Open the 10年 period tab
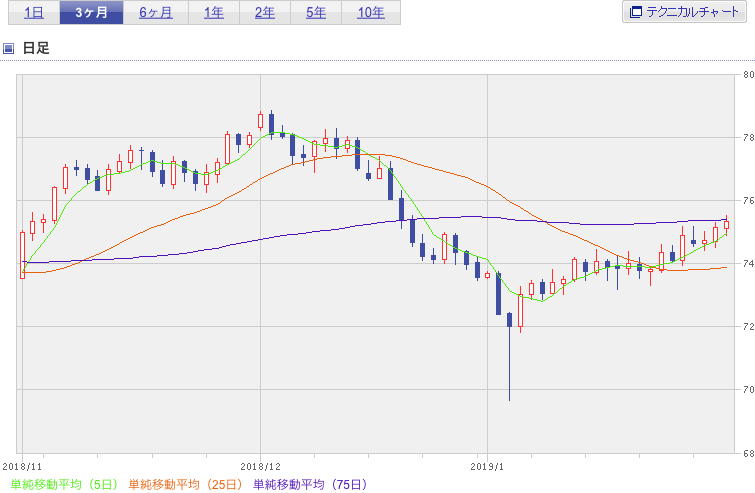The width and height of the screenshot is (755, 493). coord(371,12)
